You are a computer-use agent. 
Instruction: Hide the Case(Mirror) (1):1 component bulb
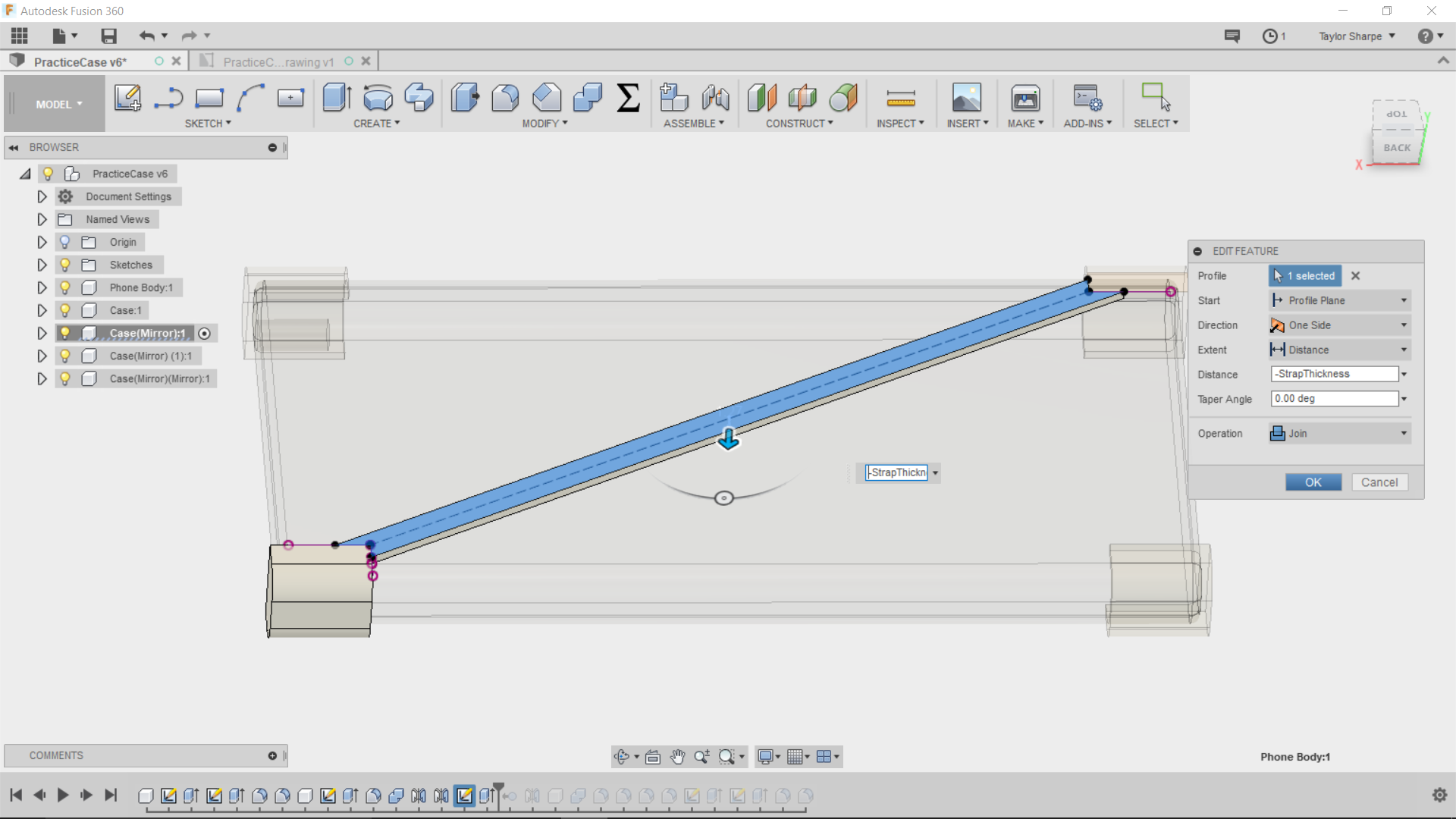(65, 356)
